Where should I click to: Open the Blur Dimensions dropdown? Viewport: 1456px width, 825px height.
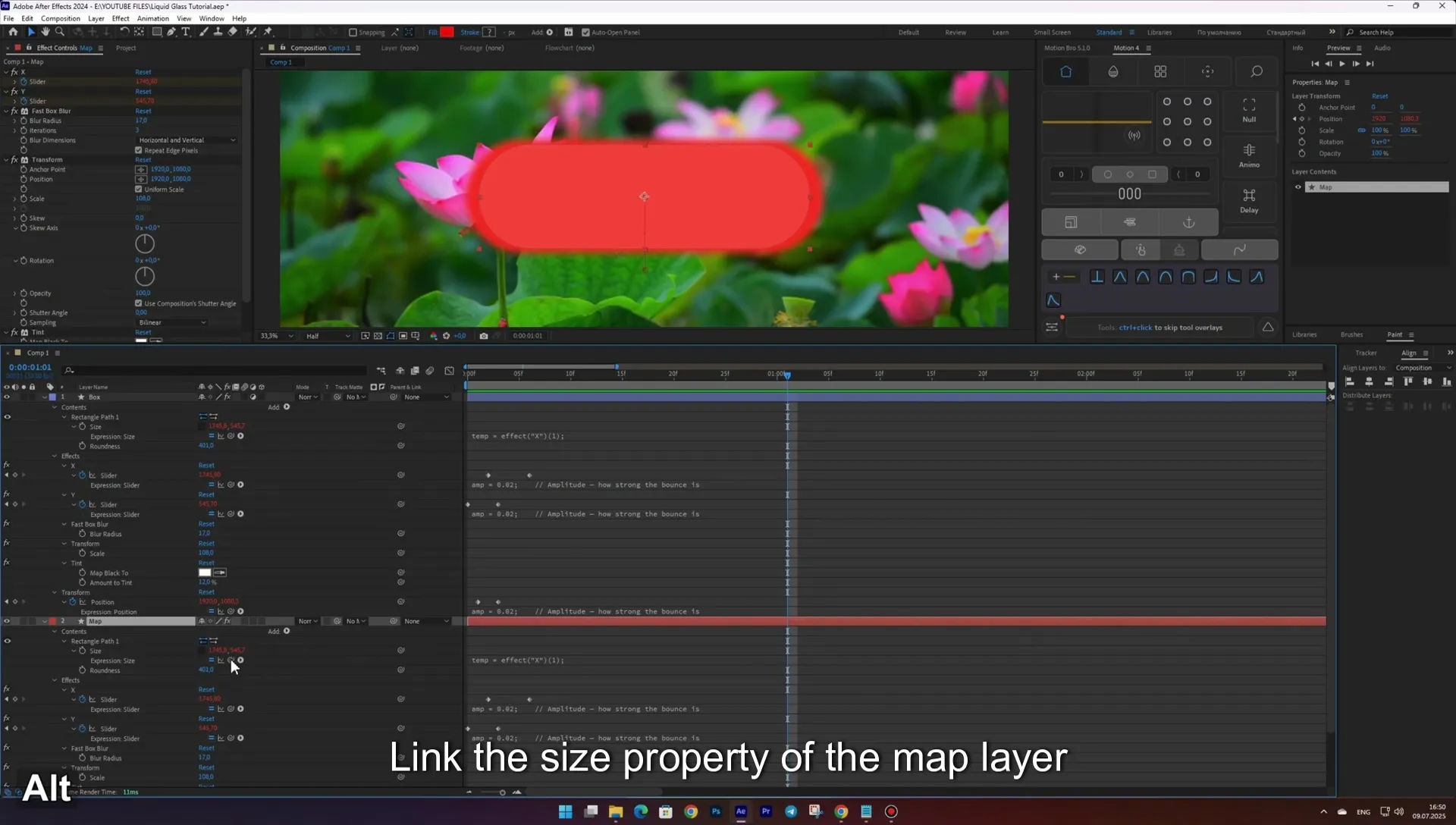click(187, 140)
